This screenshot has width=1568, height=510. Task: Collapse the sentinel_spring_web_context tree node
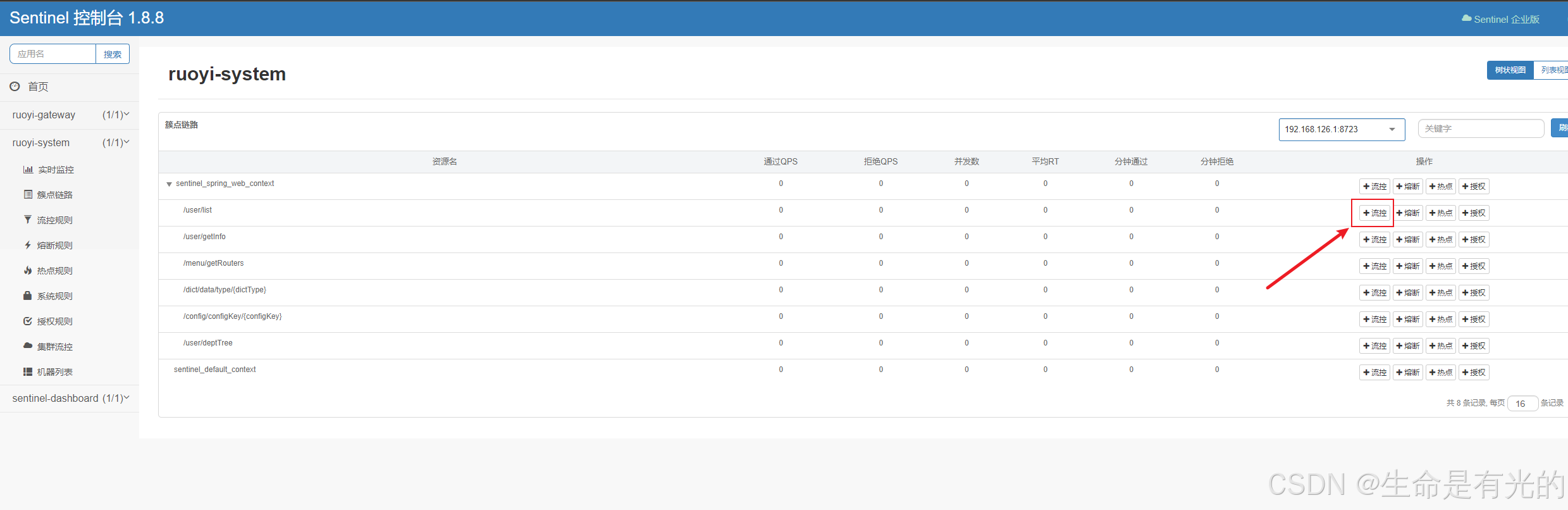[x=169, y=184]
